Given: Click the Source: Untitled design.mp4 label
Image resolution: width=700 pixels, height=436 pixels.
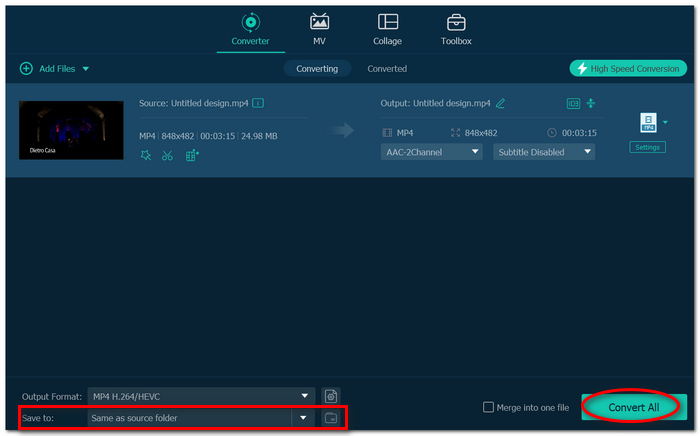Looking at the screenshot, I should coord(193,103).
